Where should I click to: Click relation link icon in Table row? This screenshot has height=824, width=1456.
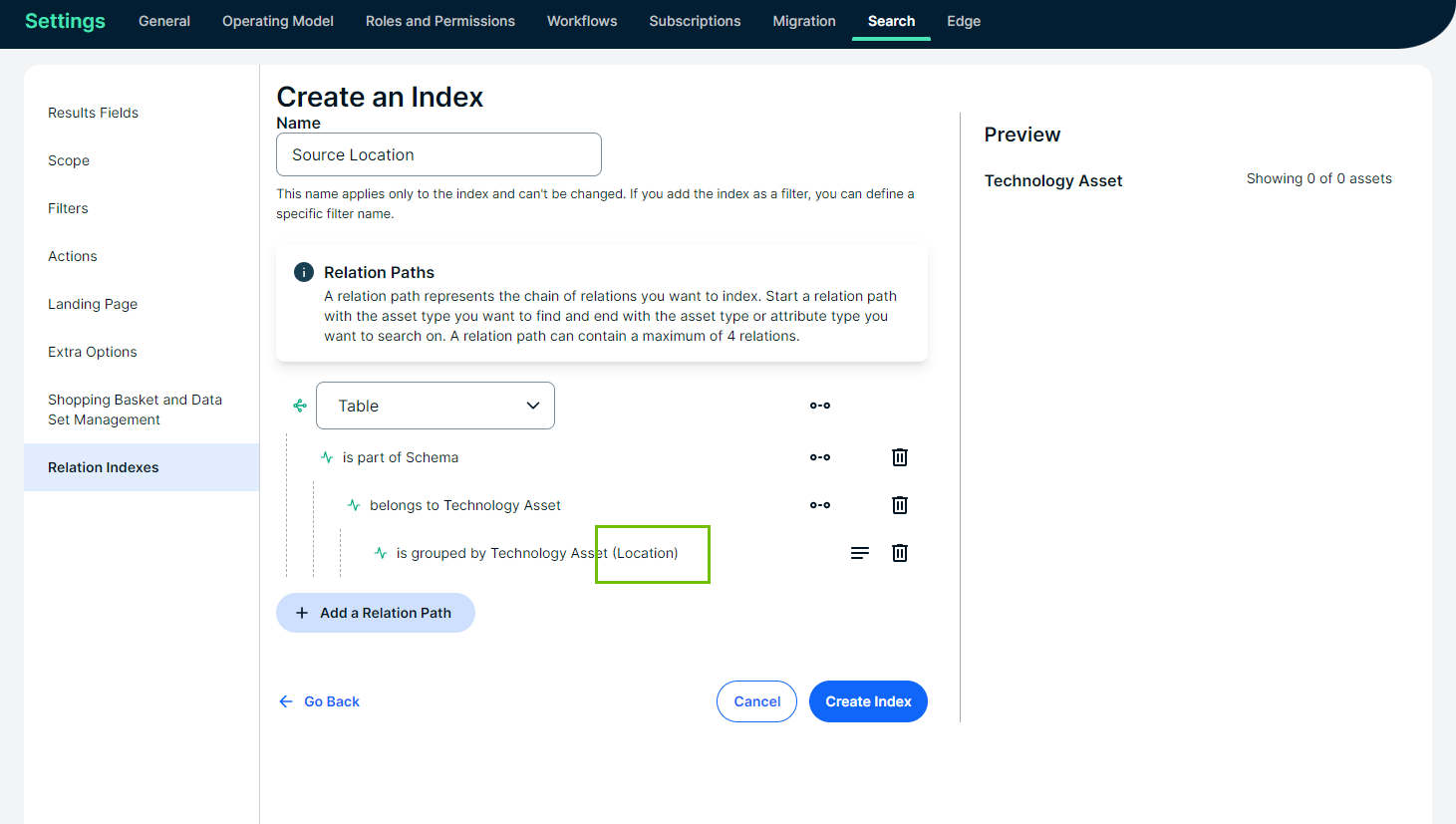click(819, 406)
